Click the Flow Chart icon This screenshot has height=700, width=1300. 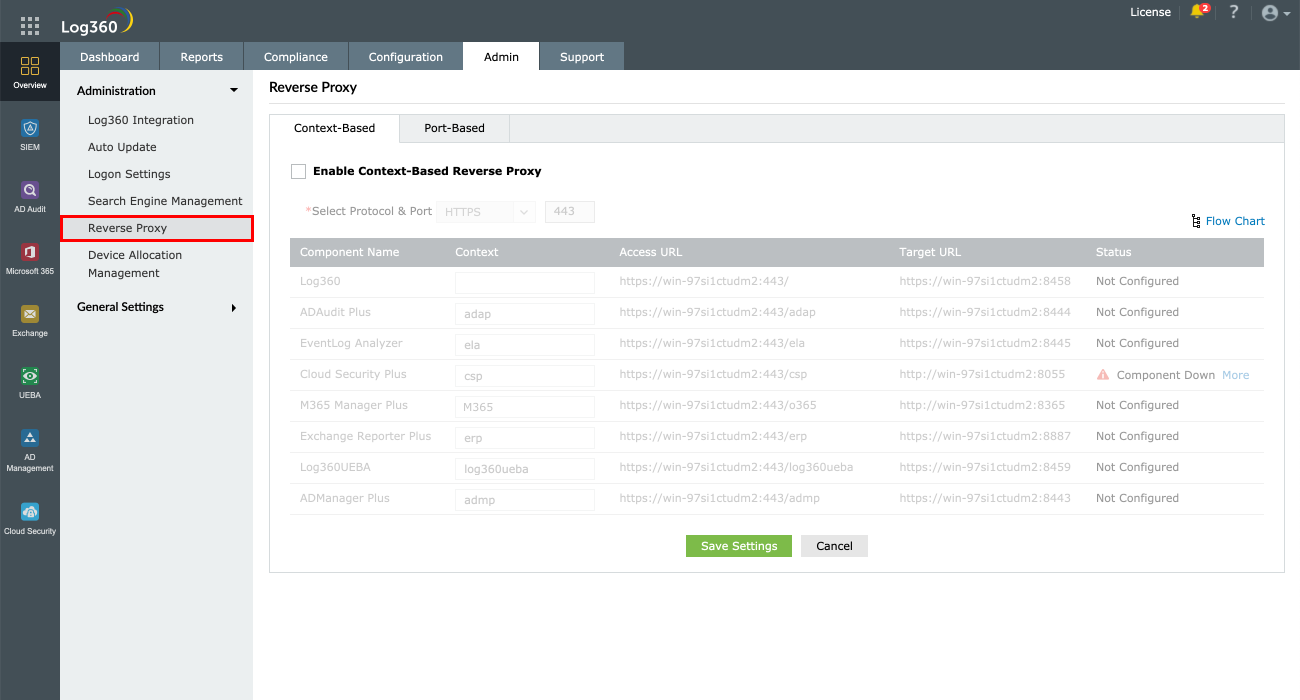coord(1196,221)
